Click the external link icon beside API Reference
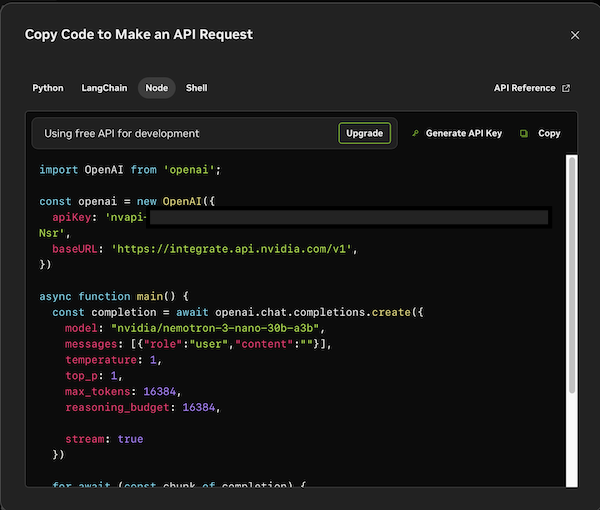Screen dimensions: 600x510 tap(566, 88)
